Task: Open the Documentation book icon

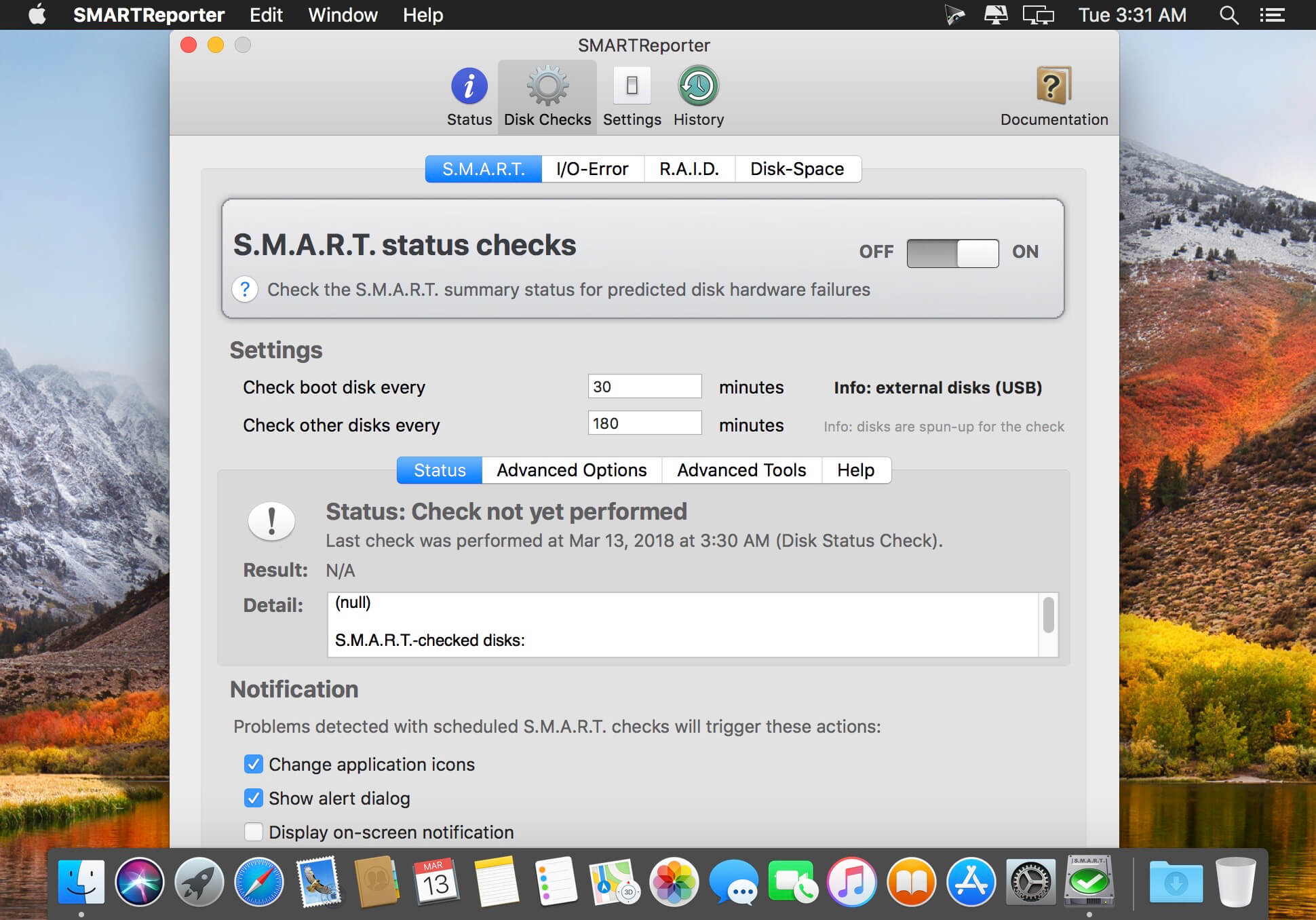Action: (x=1053, y=86)
